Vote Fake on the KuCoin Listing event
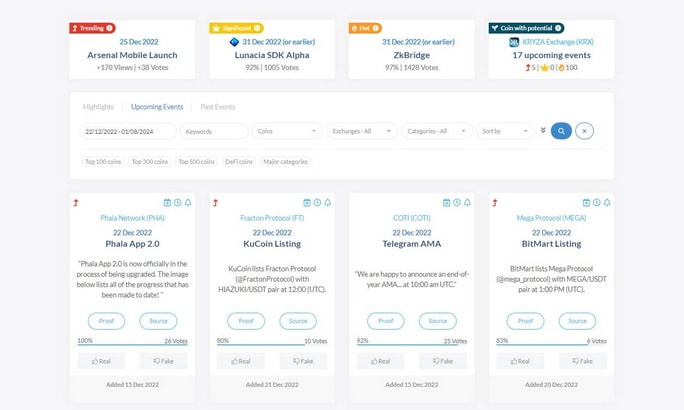 (x=303, y=361)
